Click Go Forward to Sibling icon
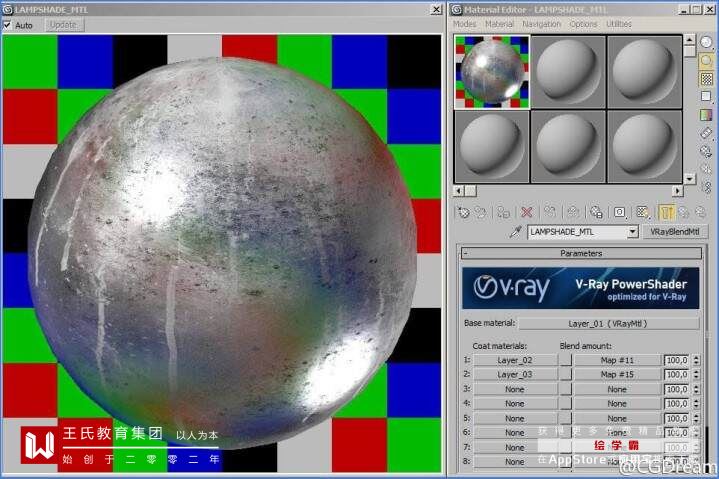Viewport: 719px width, 479px height. pyautogui.click(x=700, y=212)
